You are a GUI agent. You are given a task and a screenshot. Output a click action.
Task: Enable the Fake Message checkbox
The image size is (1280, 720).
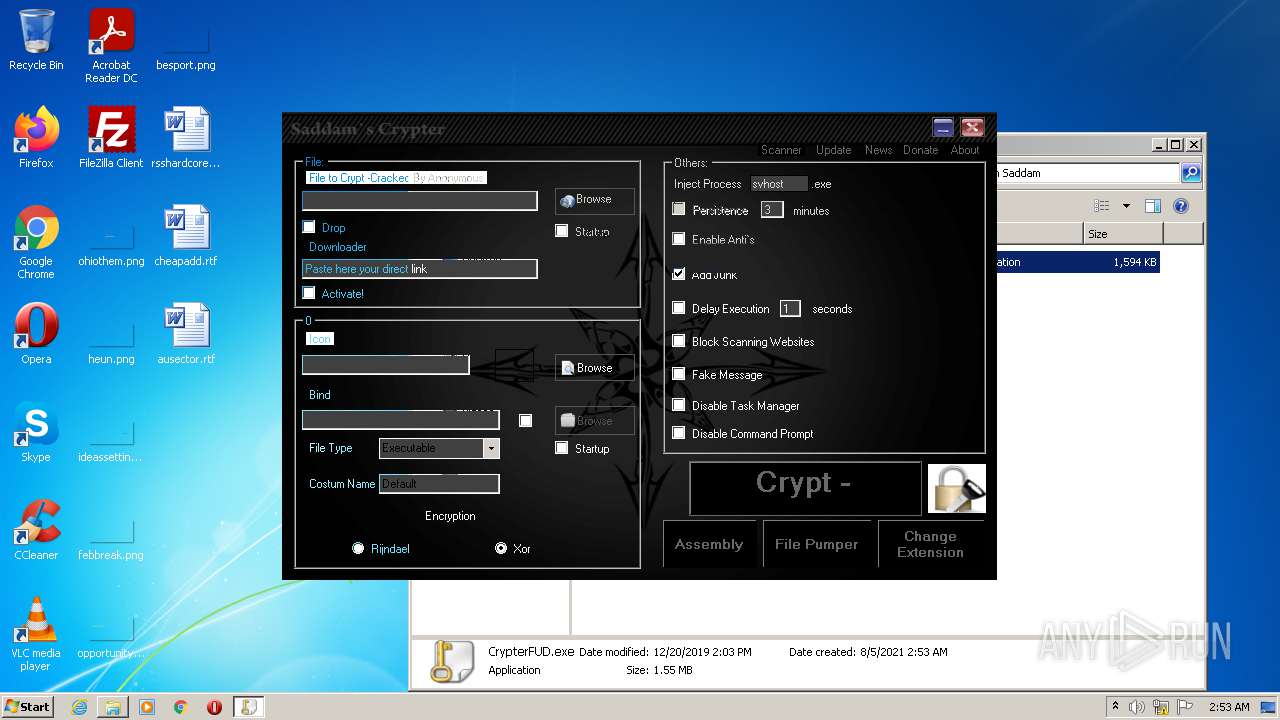pos(679,374)
